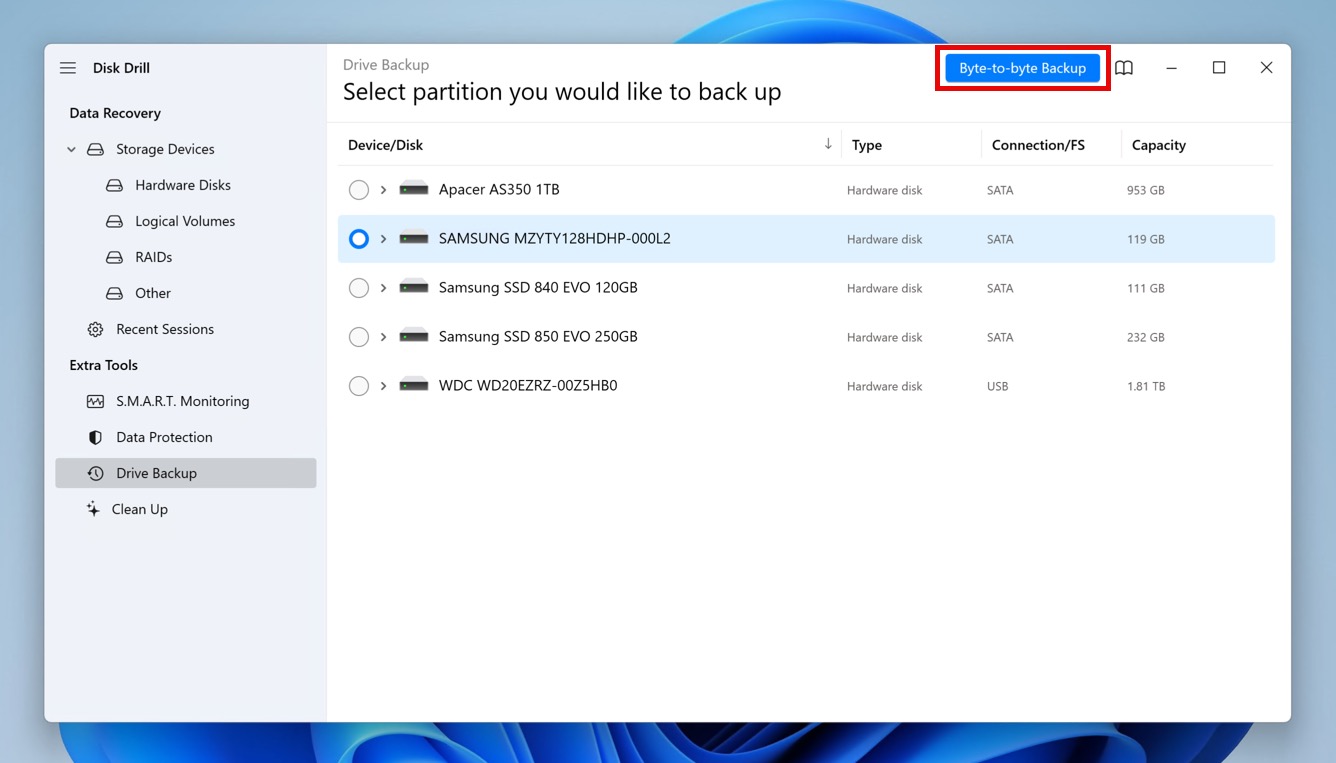Open the RAIDs section
Viewport: 1336px width, 763px height.
(x=154, y=257)
